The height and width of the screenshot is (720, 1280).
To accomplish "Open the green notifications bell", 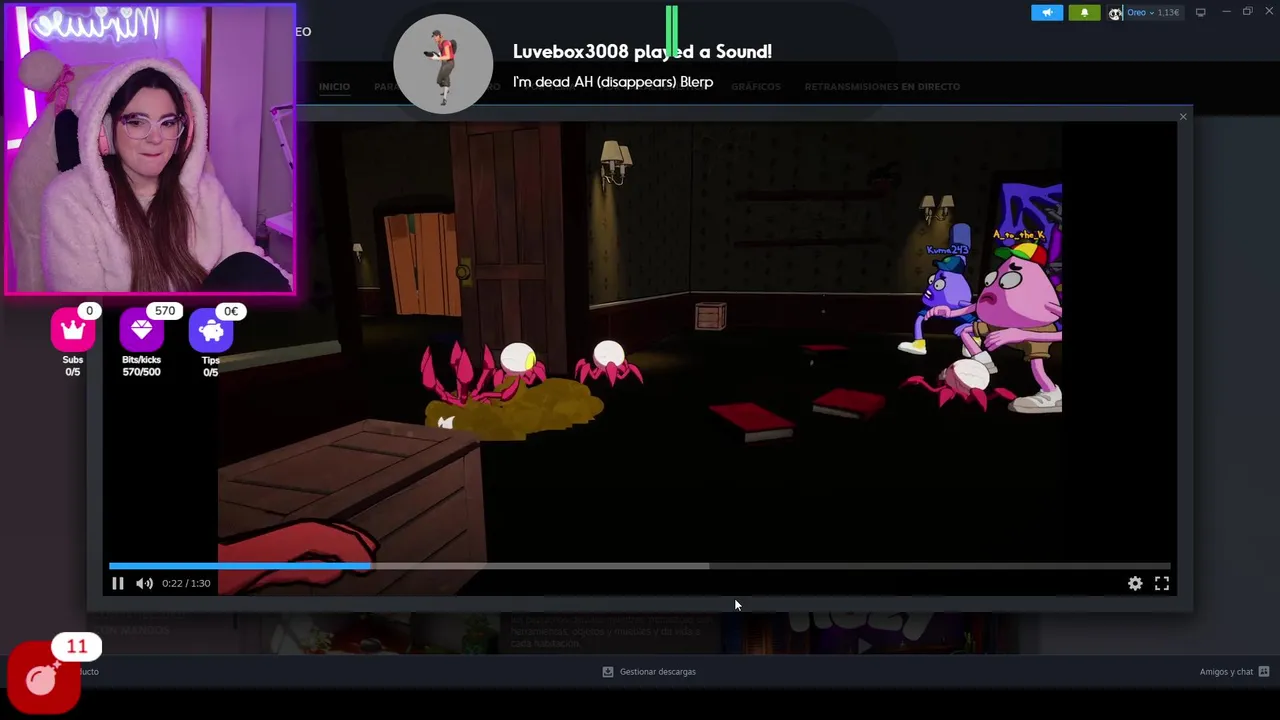I will [1084, 12].
